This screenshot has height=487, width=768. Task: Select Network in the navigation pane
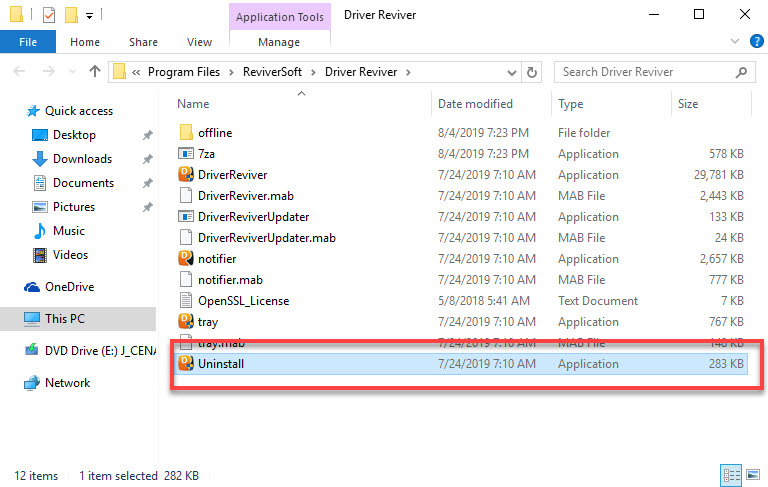[x=68, y=383]
